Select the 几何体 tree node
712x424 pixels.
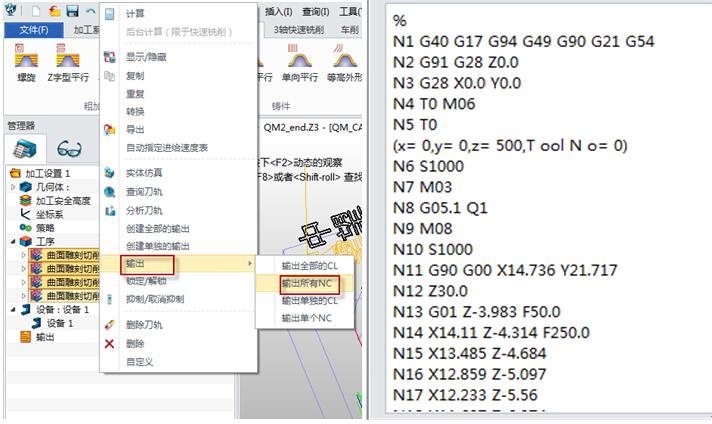pos(53,187)
